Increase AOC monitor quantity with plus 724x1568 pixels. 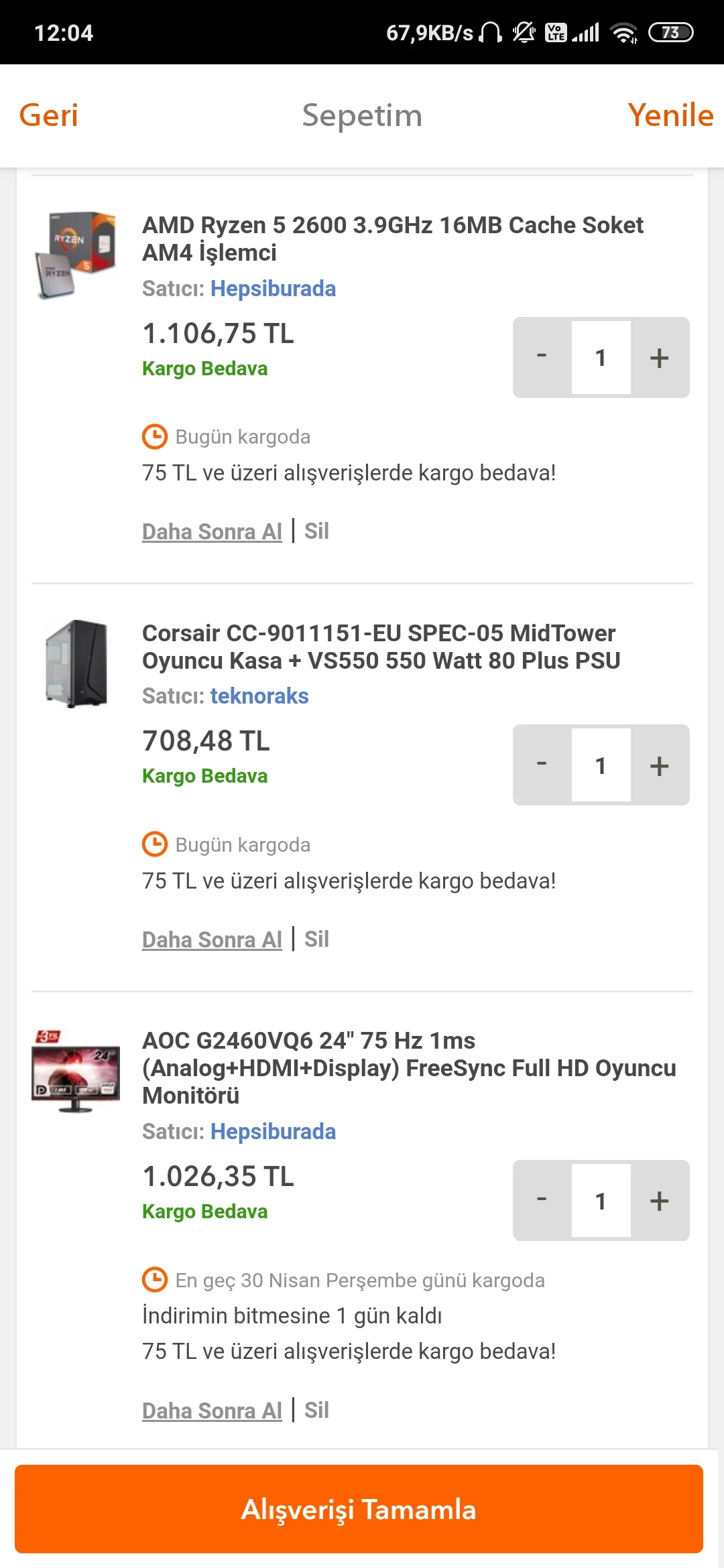click(x=660, y=1201)
